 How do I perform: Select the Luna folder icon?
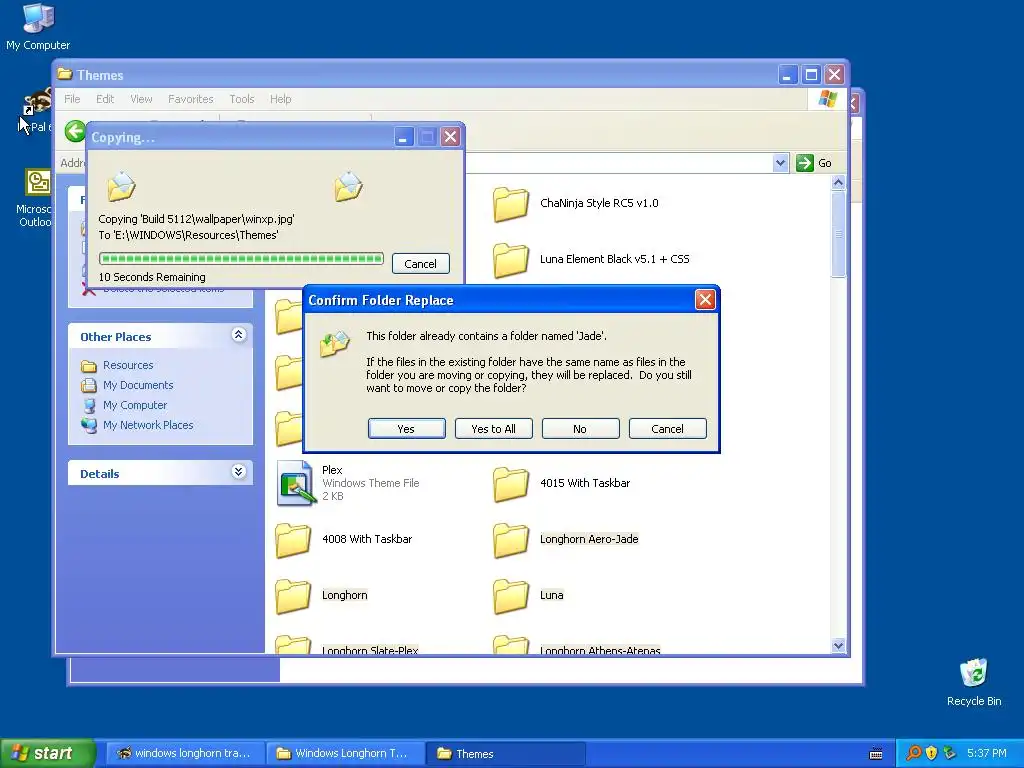click(510, 596)
